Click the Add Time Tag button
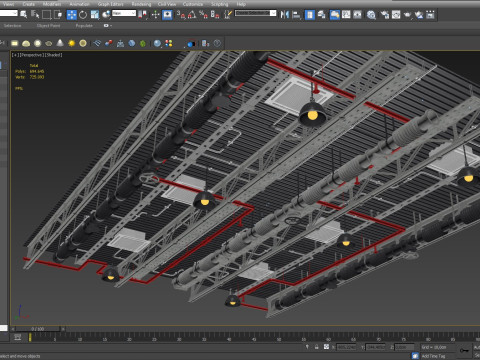Screen dimensions: 480x360 click(x=433, y=356)
